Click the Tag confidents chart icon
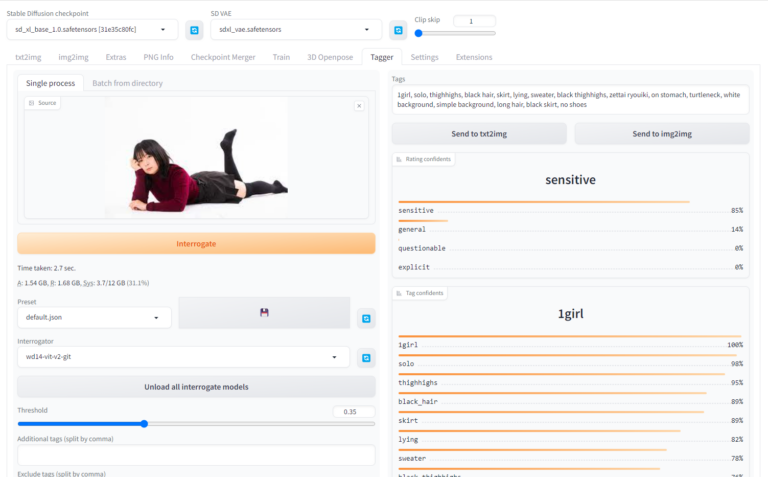This screenshot has height=477, width=768. (x=399, y=293)
